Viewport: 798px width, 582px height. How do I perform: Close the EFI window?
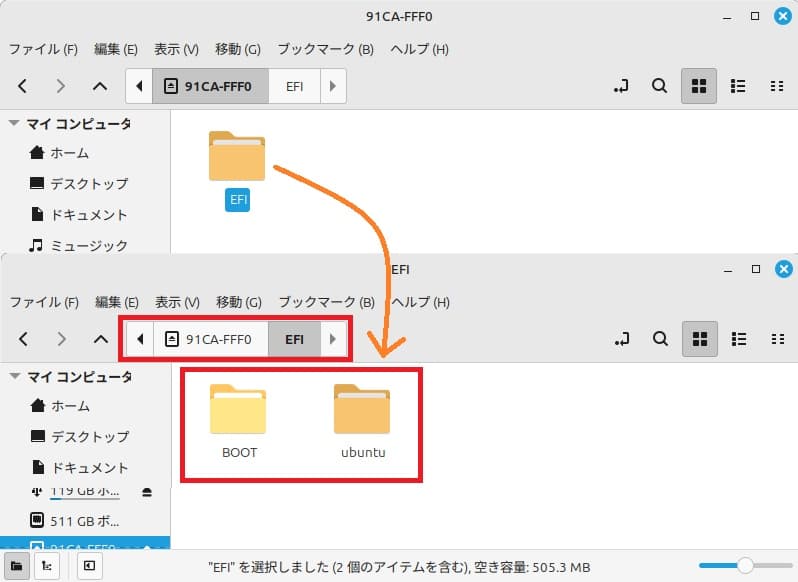point(784,269)
